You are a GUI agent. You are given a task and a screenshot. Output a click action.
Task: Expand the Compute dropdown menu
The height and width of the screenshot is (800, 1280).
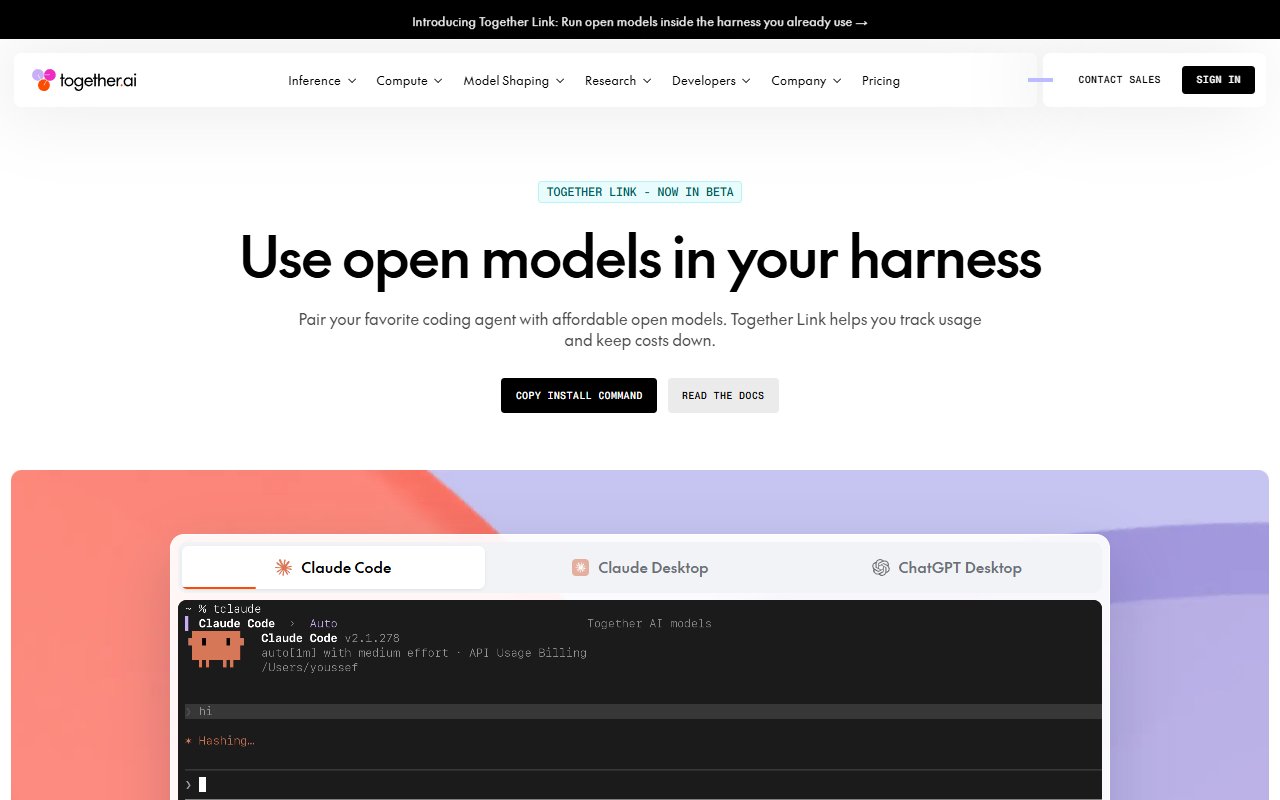coord(409,80)
